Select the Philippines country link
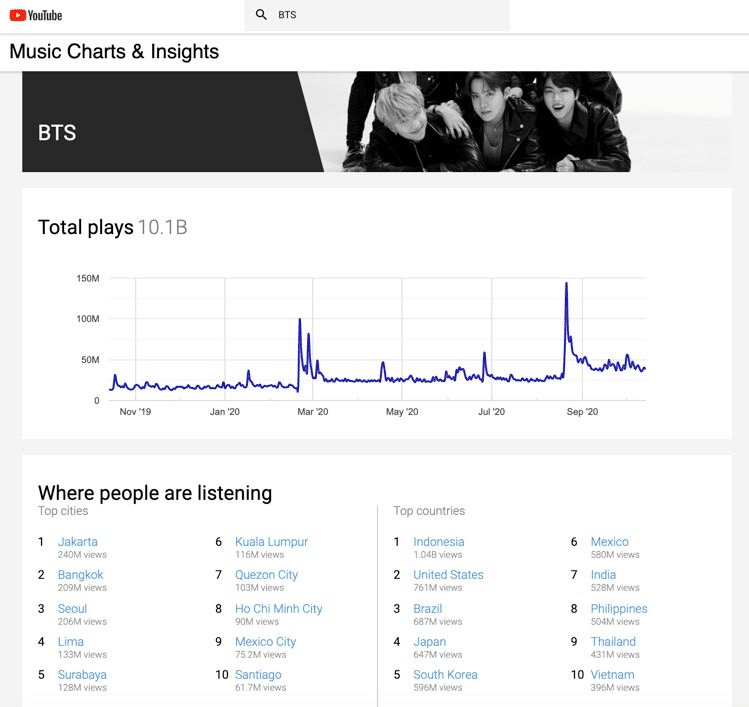 619,609
